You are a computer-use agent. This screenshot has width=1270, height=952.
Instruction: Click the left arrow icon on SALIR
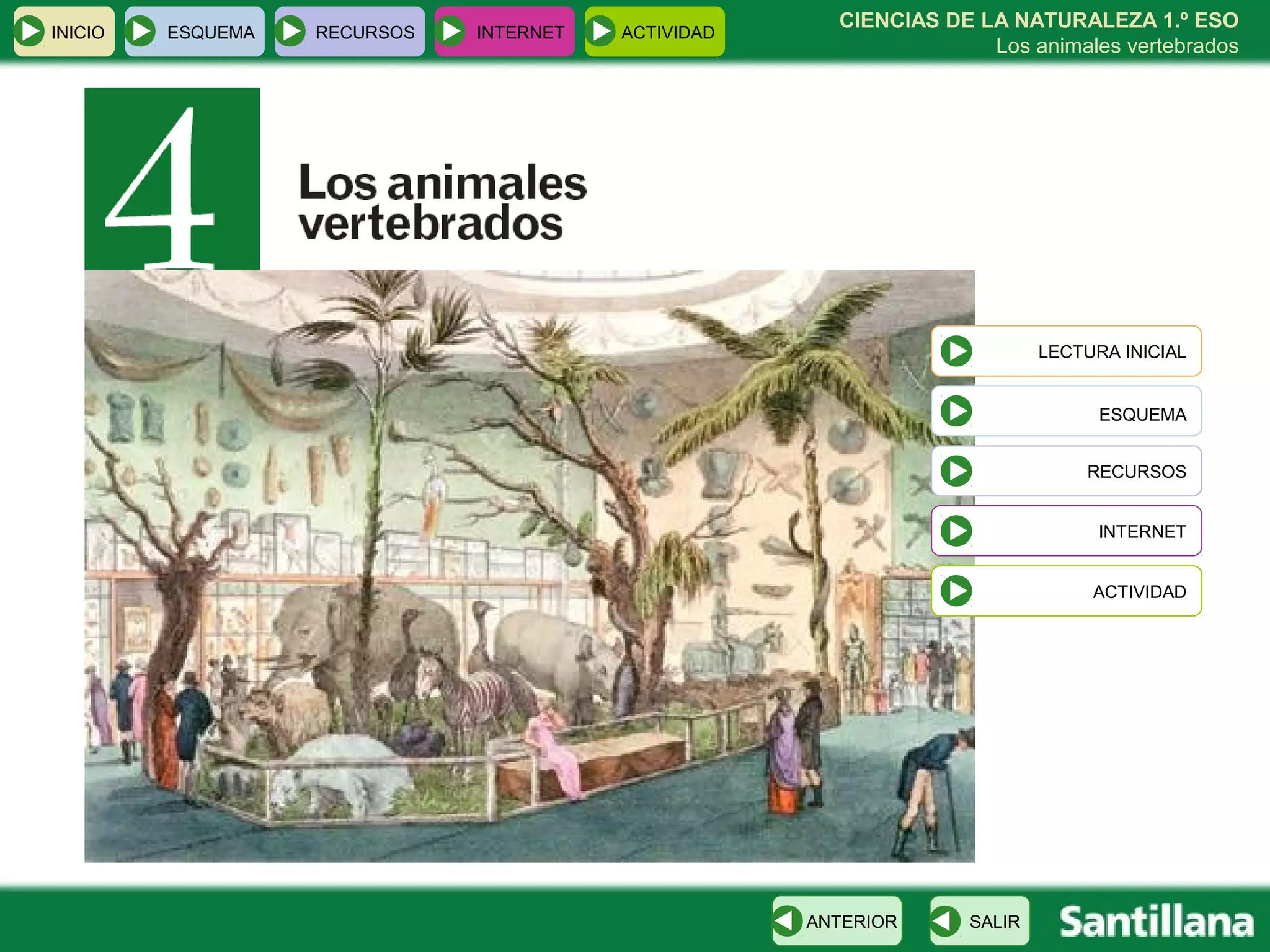(x=946, y=921)
